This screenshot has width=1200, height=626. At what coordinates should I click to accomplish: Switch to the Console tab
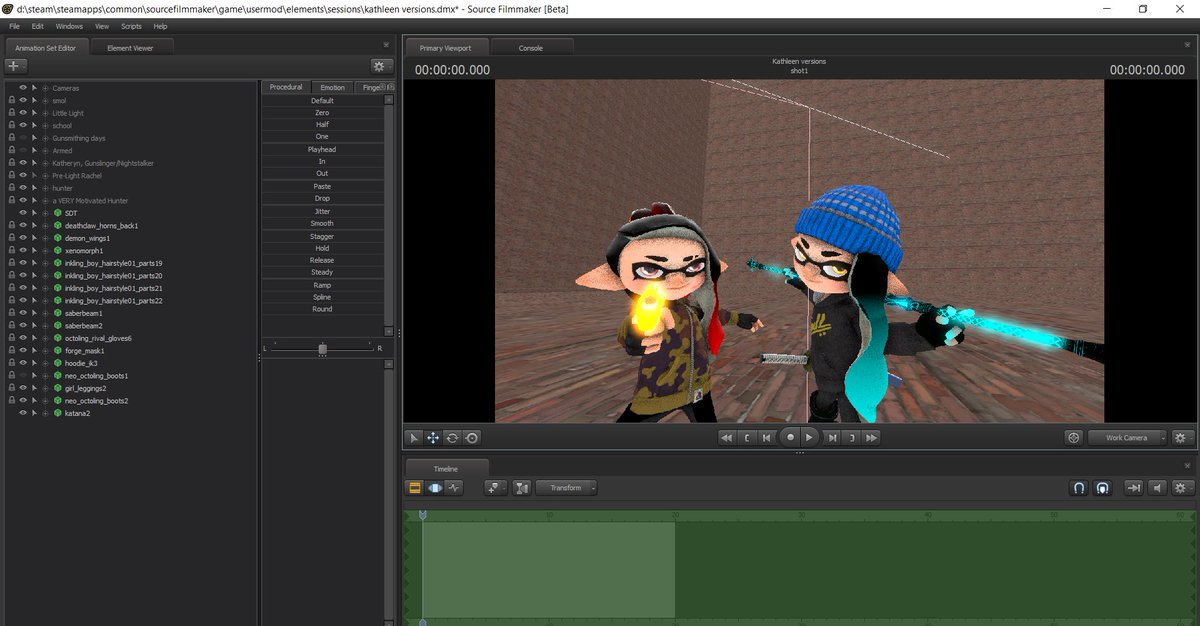[x=531, y=47]
